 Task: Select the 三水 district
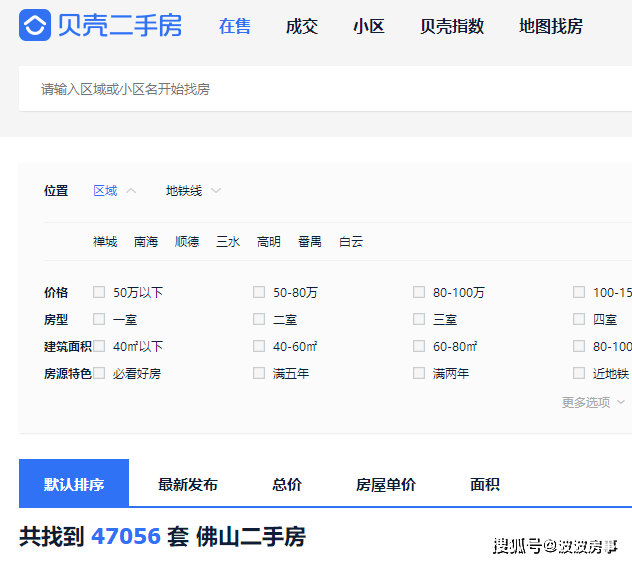[228, 241]
